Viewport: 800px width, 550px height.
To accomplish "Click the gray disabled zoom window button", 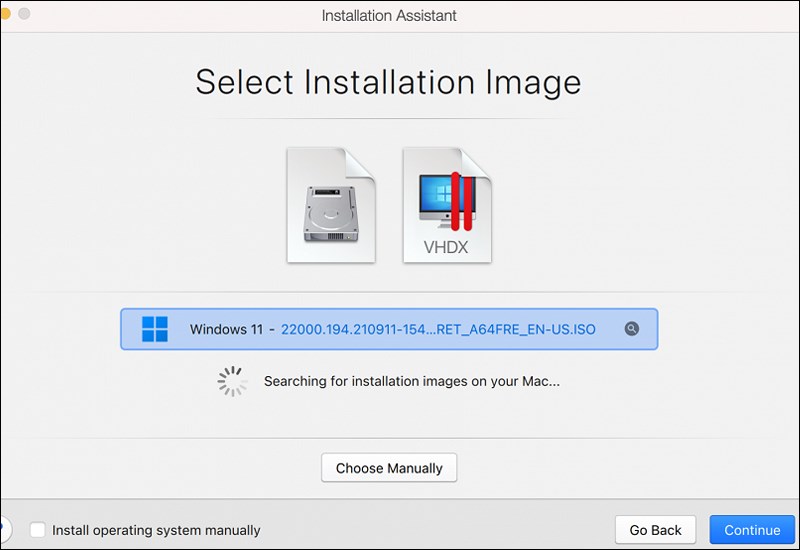I will pos(23,14).
